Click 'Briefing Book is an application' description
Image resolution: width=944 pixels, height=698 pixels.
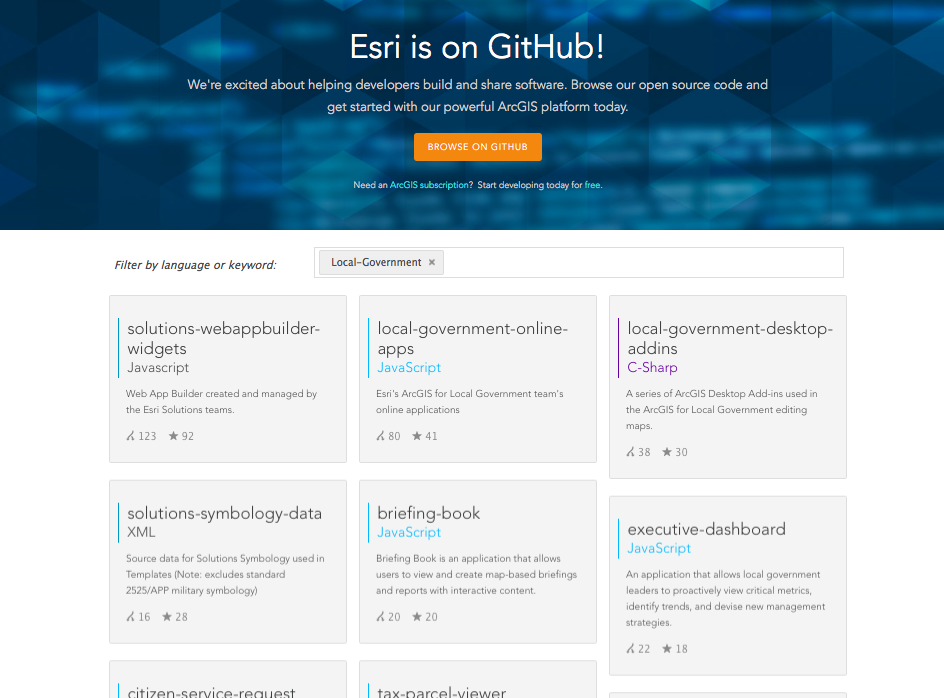476,575
